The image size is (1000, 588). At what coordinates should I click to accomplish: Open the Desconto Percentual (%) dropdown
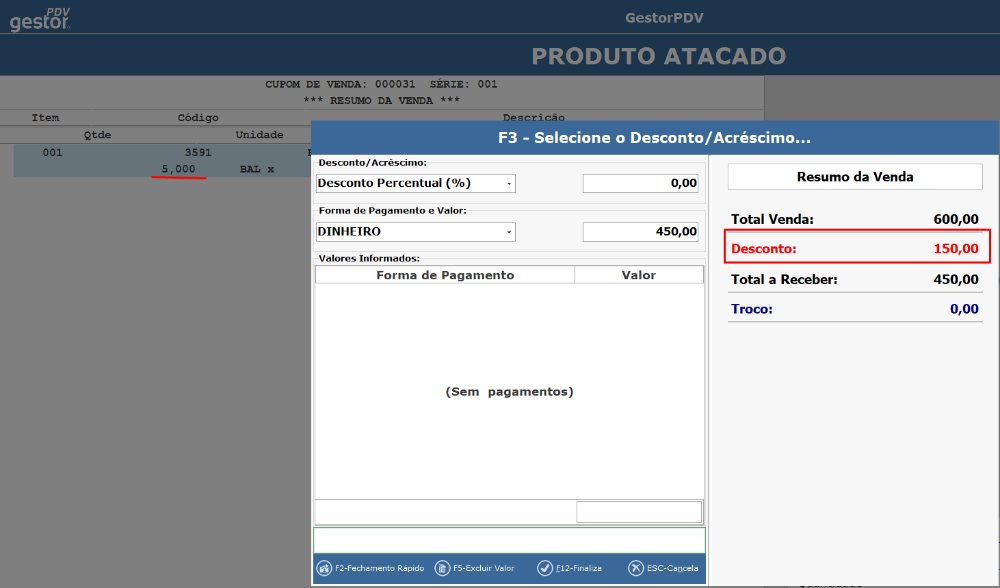pos(415,183)
